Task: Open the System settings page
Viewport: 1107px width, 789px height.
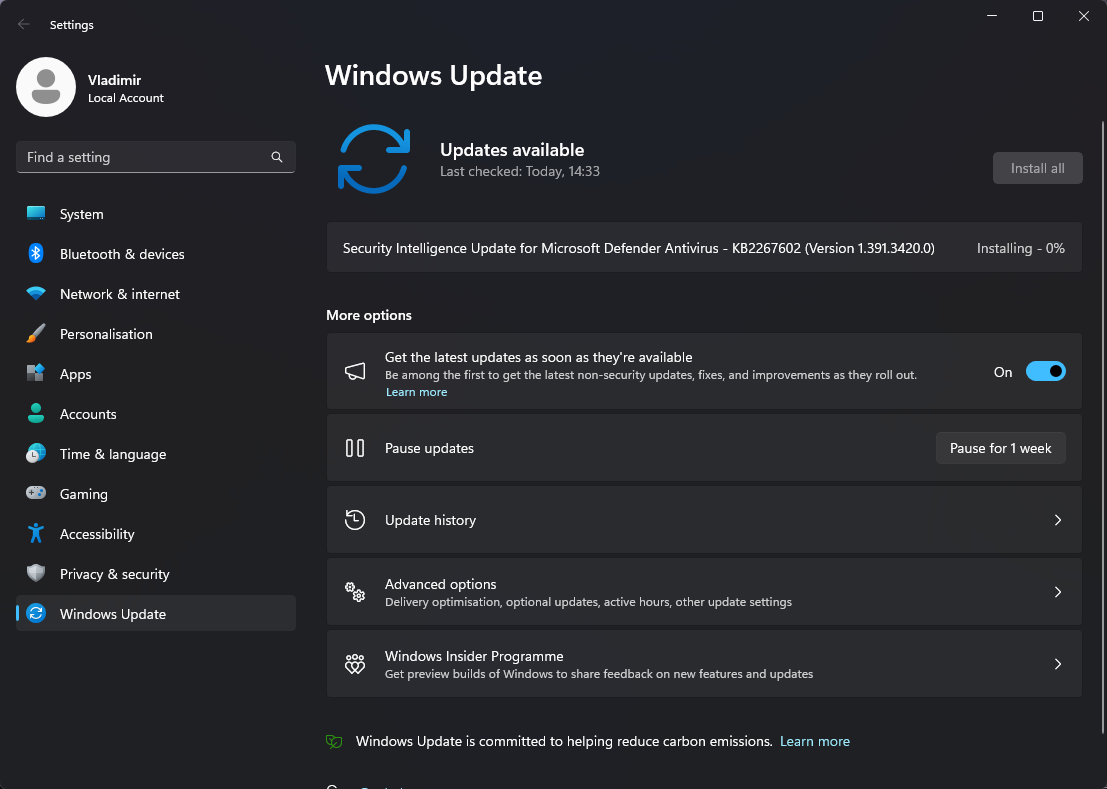Action: (81, 214)
